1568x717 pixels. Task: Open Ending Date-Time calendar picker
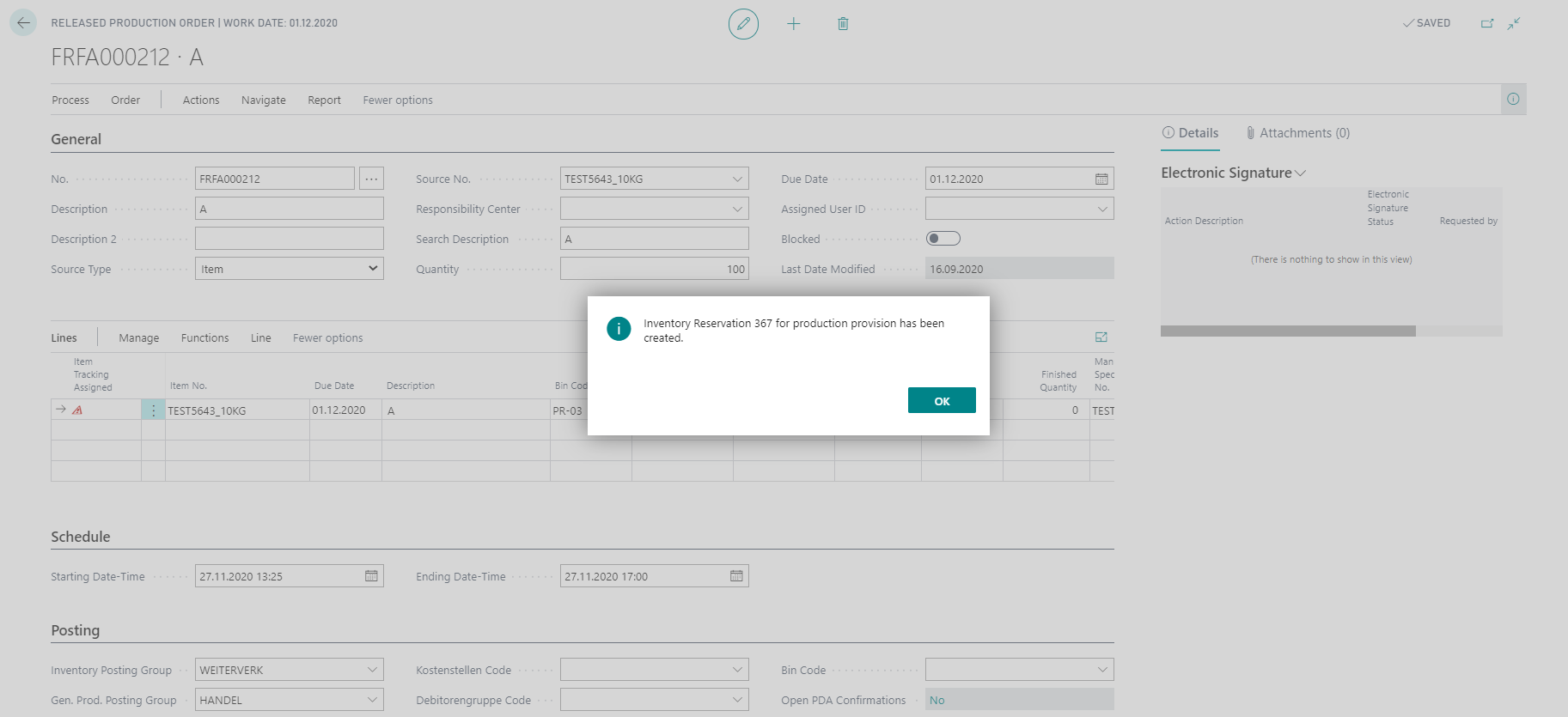736,576
